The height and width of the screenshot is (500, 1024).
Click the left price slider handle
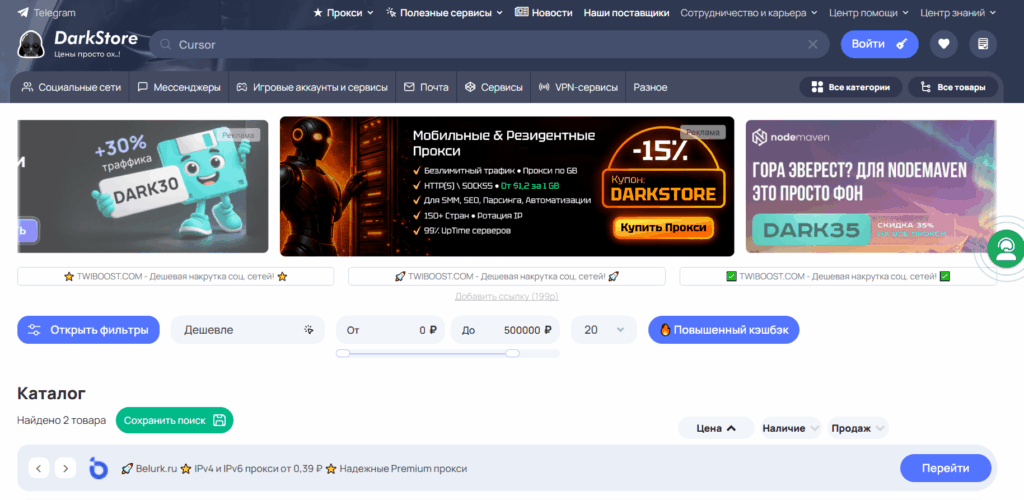click(x=343, y=353)
